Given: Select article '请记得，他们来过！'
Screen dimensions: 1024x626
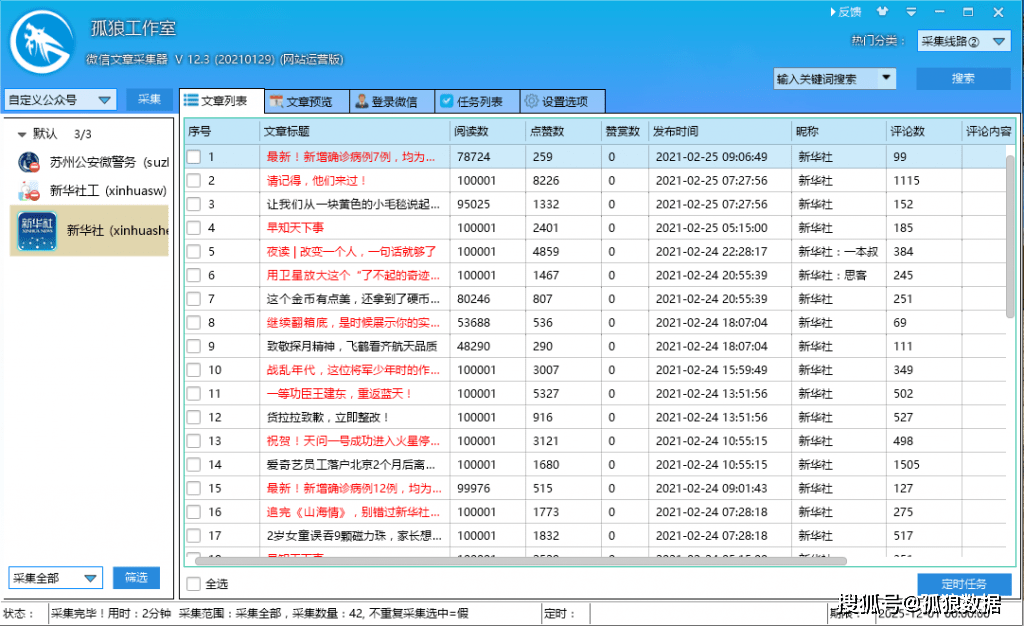Looking at the screenshot, I should pyautogui.click(x=317, y=181).
